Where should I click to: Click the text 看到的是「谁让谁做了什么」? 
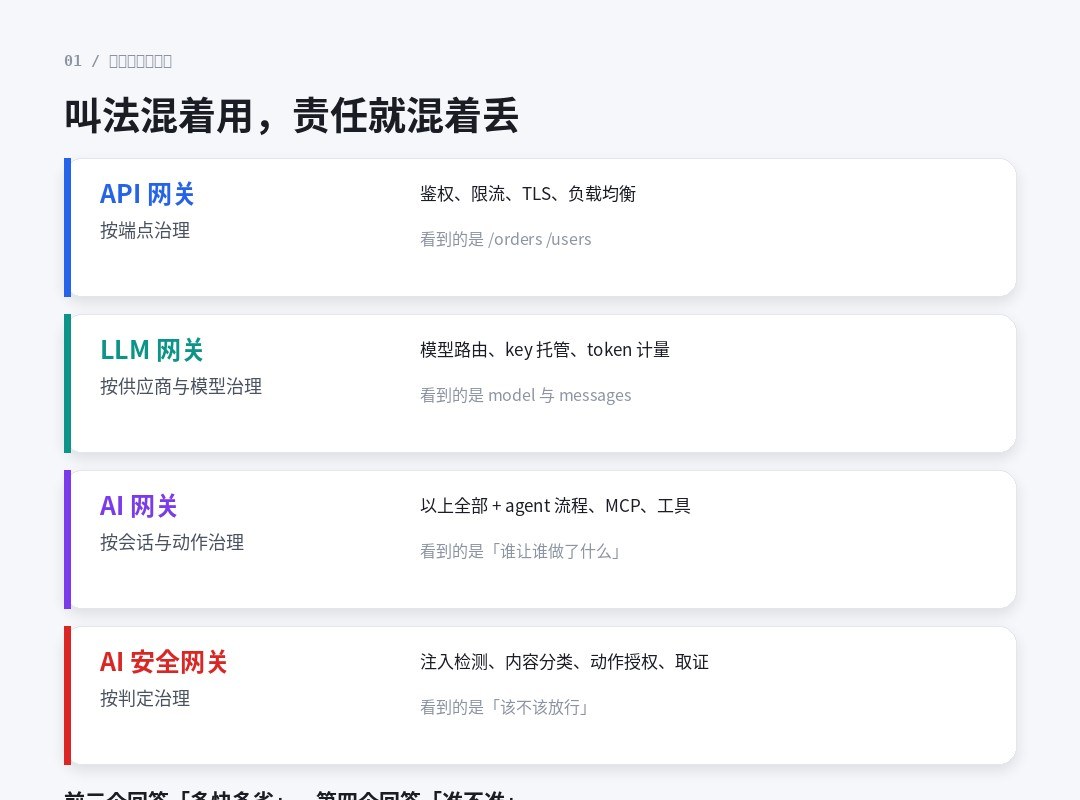point(521,551)
